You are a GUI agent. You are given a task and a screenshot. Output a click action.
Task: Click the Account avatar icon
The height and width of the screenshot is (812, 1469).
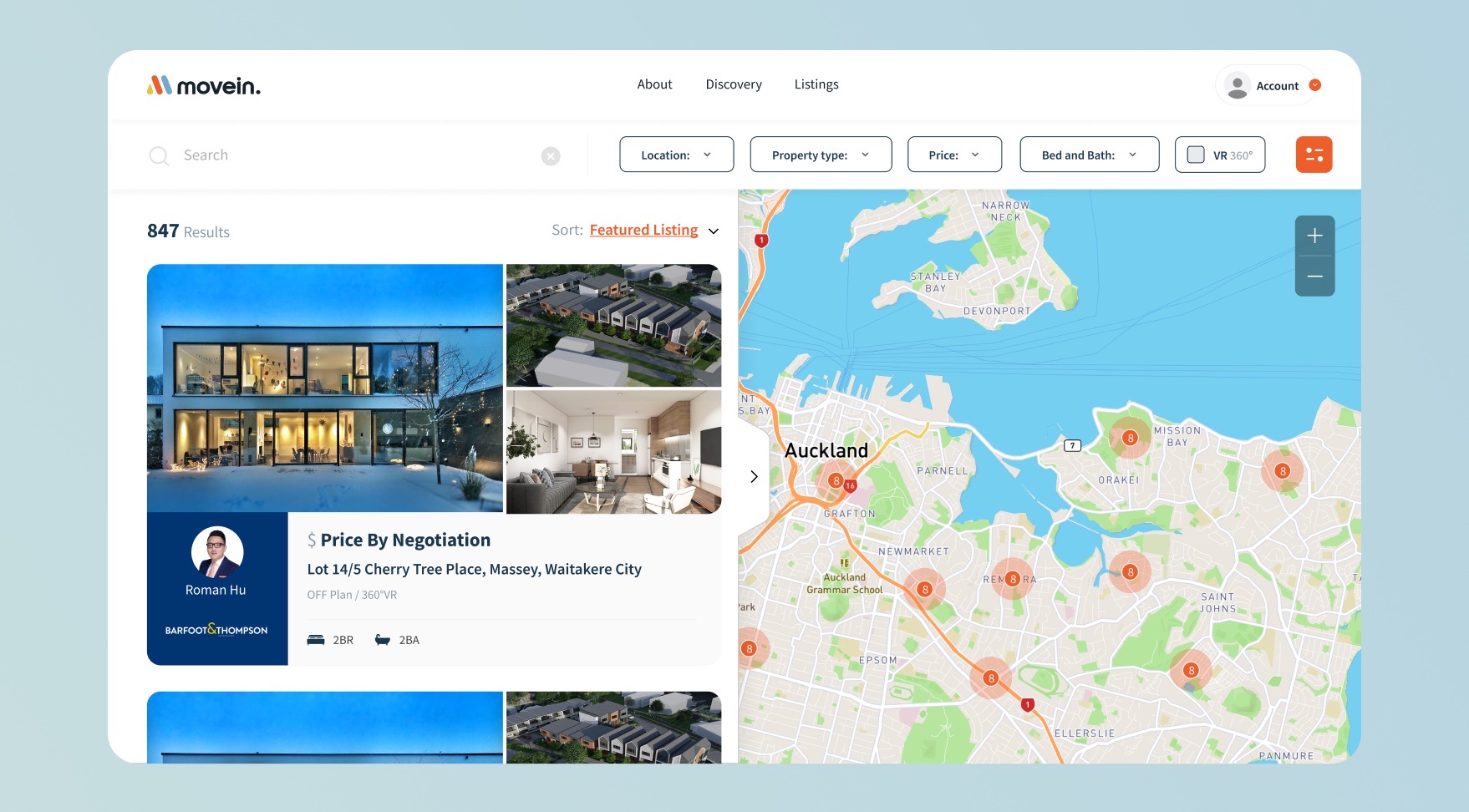click(x=1238, y=85)
